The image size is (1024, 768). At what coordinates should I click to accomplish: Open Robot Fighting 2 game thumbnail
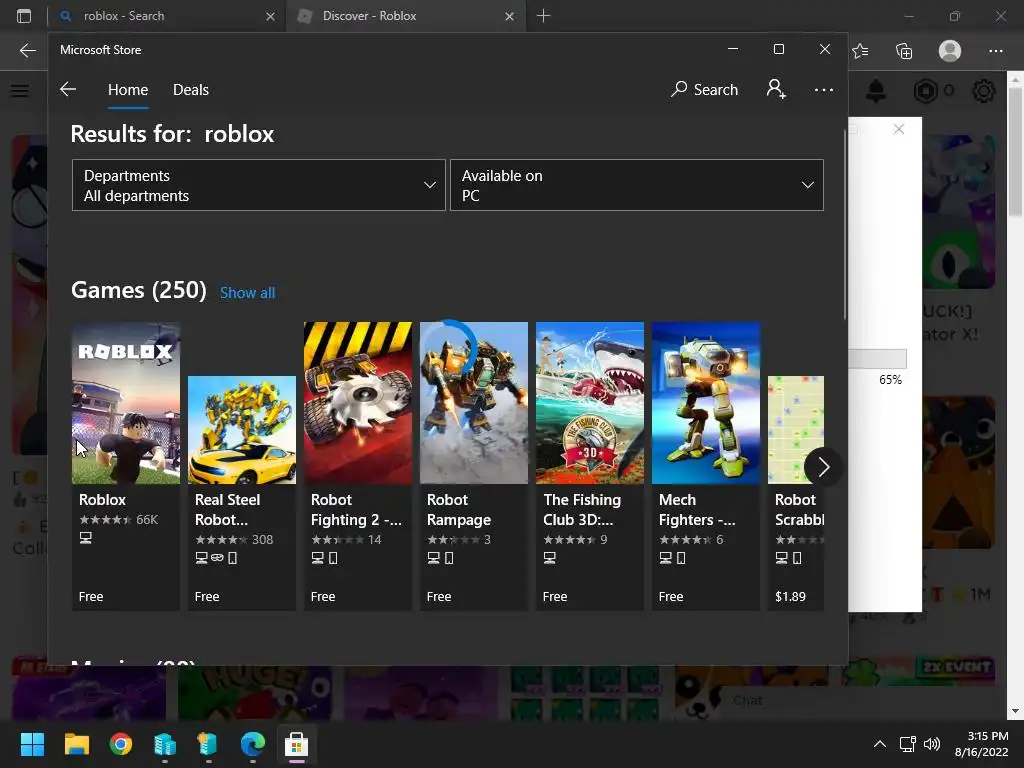click(x=358, y=403)
